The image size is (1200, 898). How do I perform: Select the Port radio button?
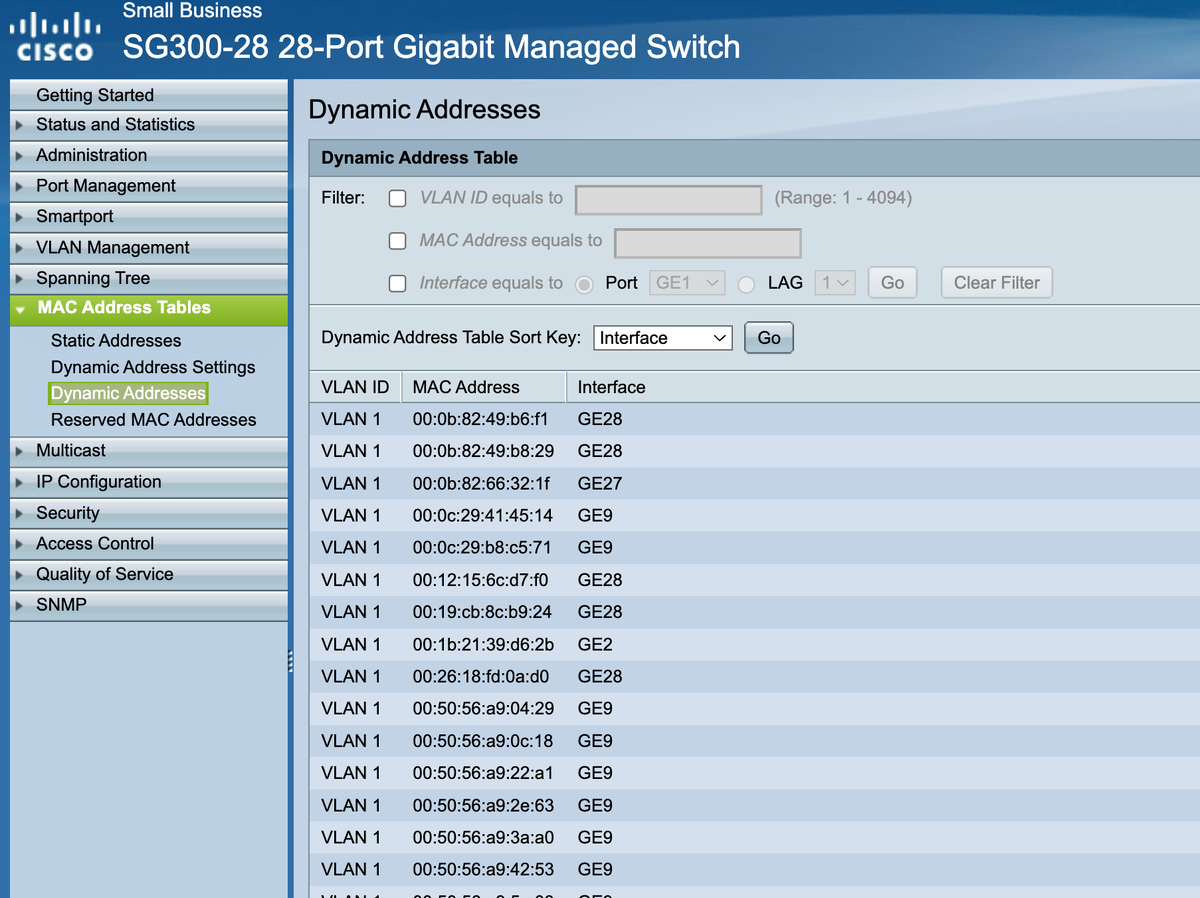point(585,284)
